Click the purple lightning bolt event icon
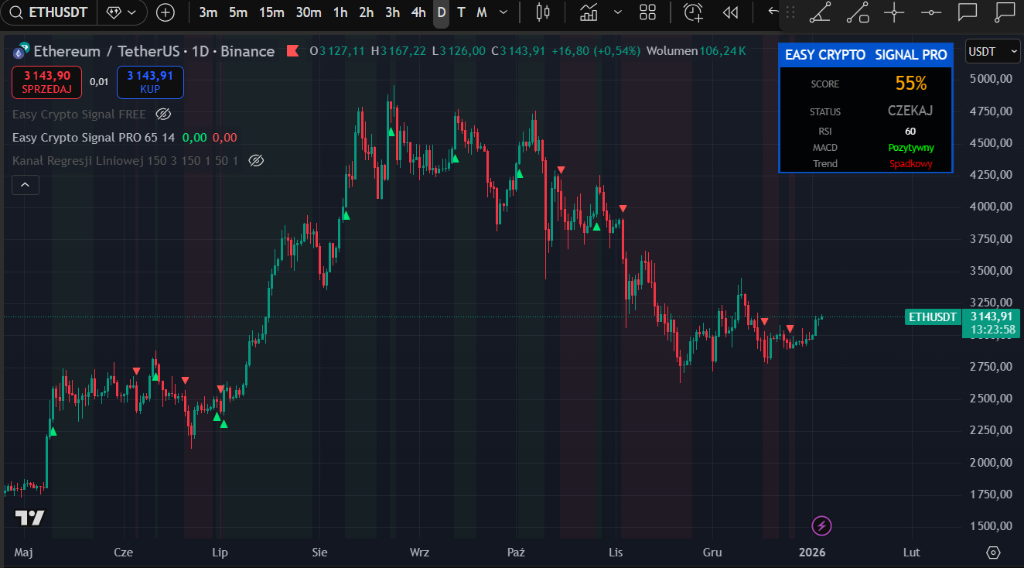1024x568 pixels. coord(822,525)
